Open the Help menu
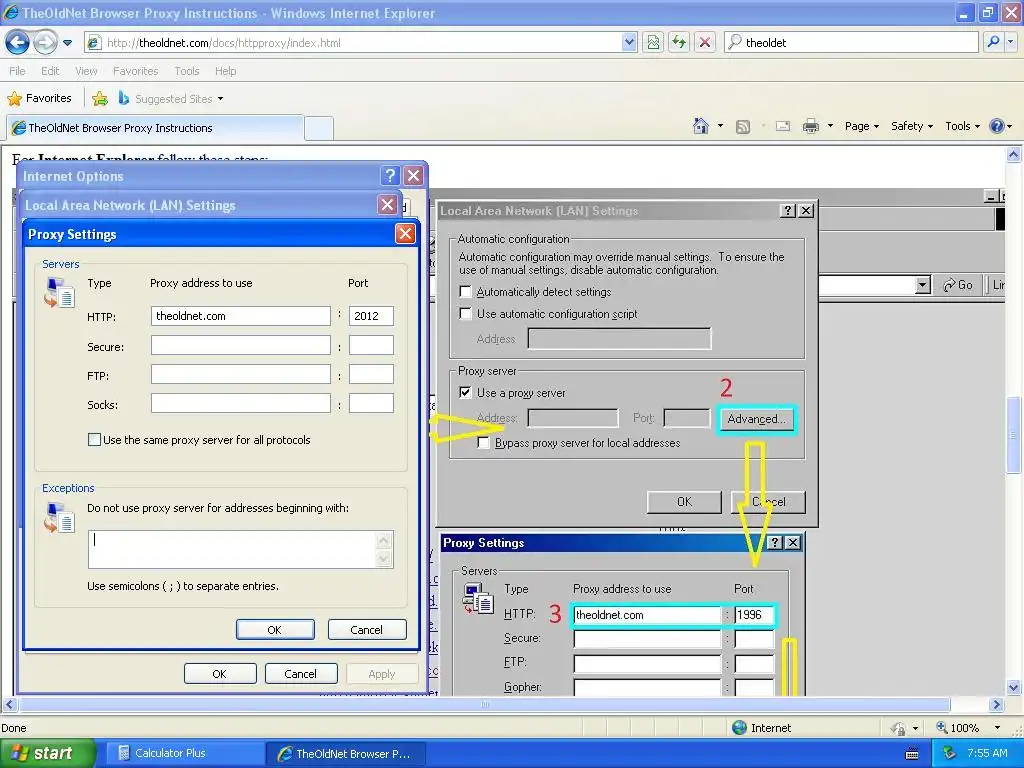Screen dimensions: 1024x768 point(225,71)
